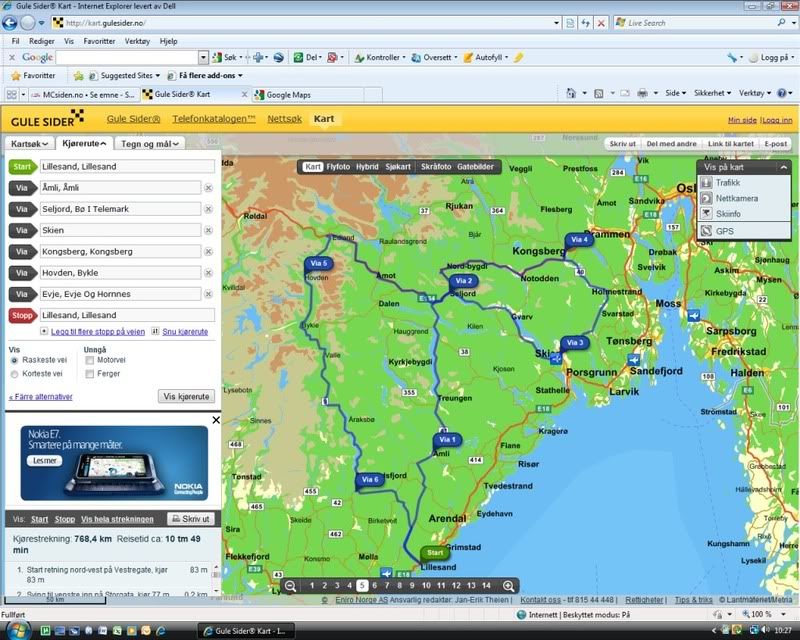Set map zoom level to 14
This screenshot has width=800, height=640.
486,586
